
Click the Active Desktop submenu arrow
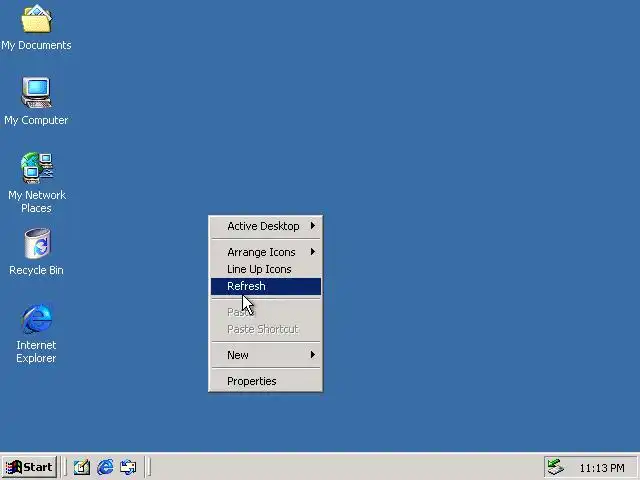313,226
